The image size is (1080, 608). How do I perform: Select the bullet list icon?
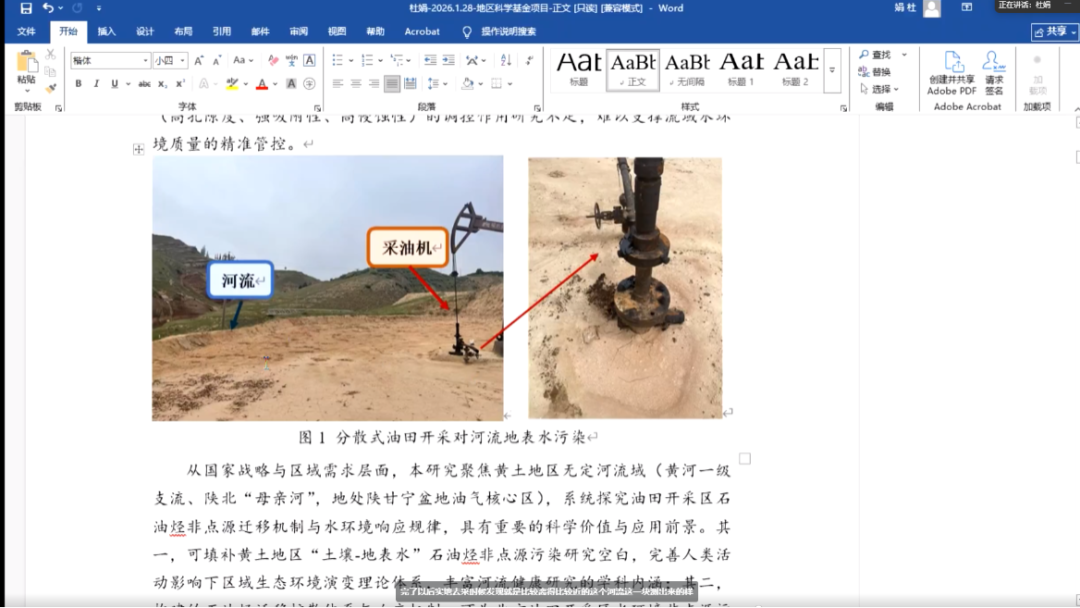[x=338, y=60]
